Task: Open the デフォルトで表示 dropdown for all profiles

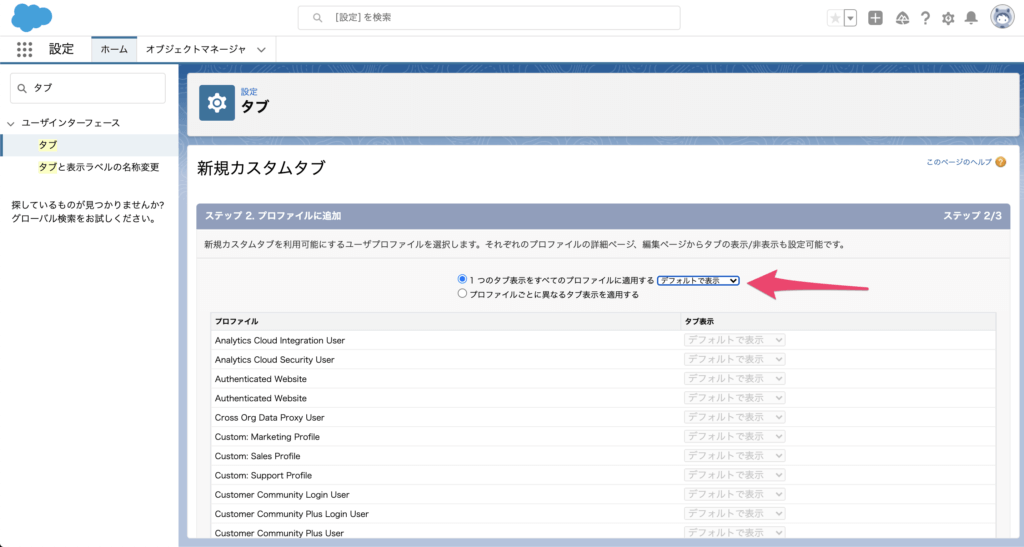Action: [x=698, y=281]
